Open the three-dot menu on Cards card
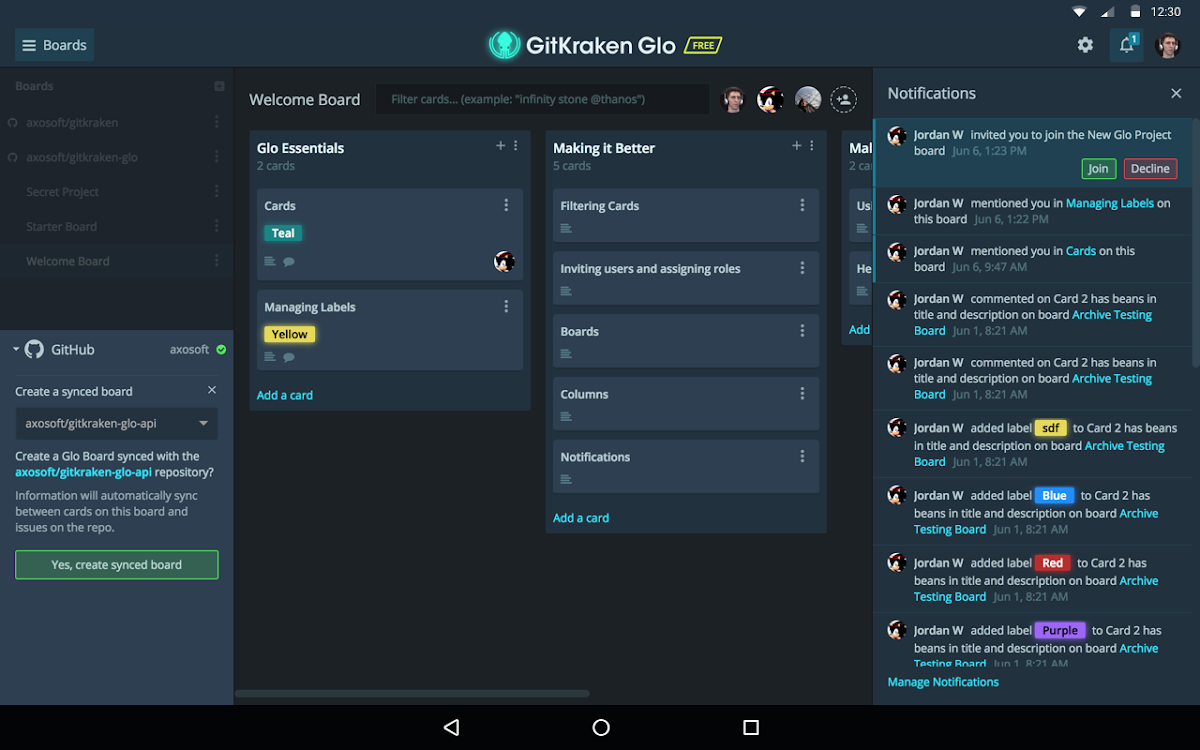Viewport: 1200px width, 750px height. [x=506, y=205]
